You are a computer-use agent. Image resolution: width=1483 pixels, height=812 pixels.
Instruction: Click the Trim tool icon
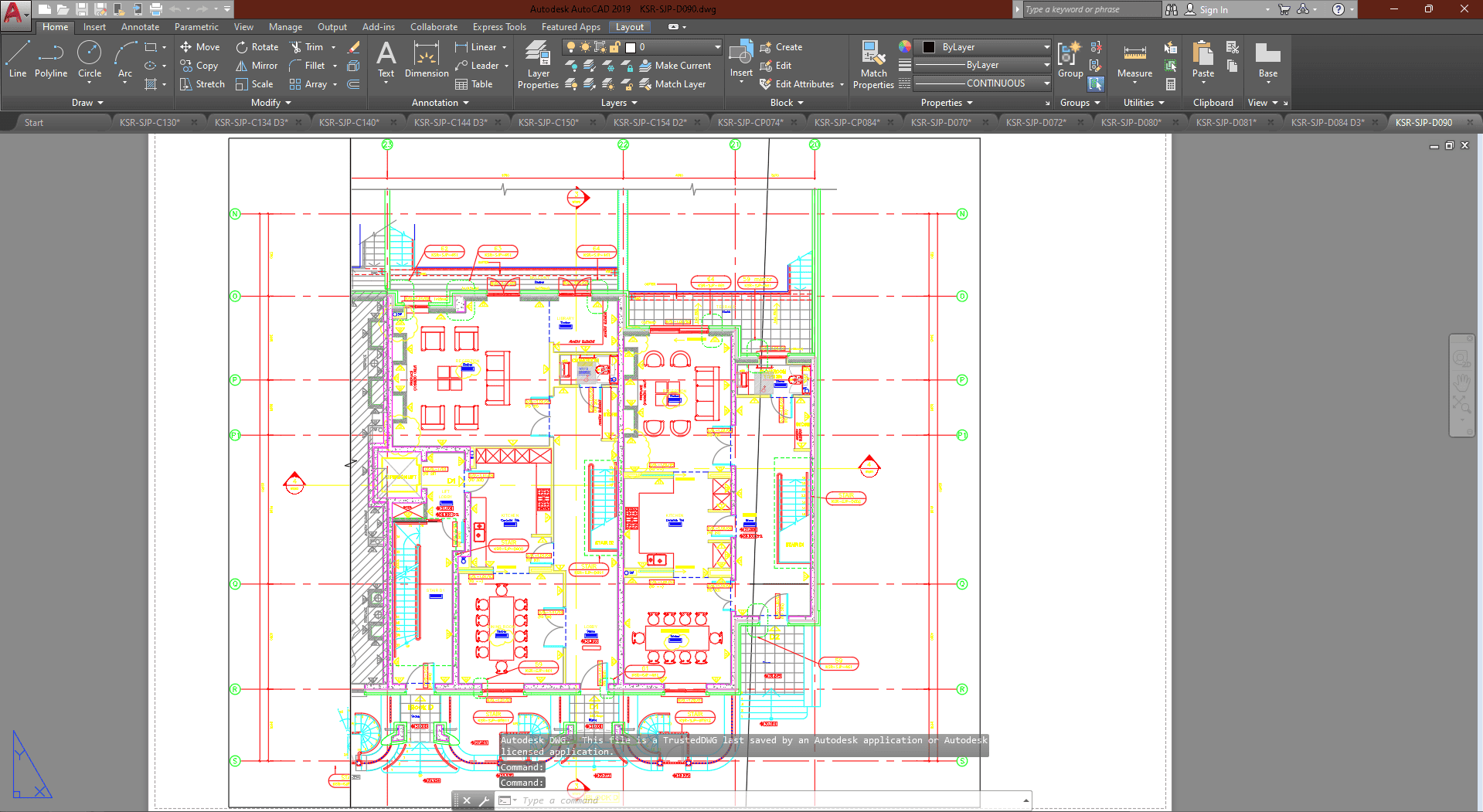[296, 47]
